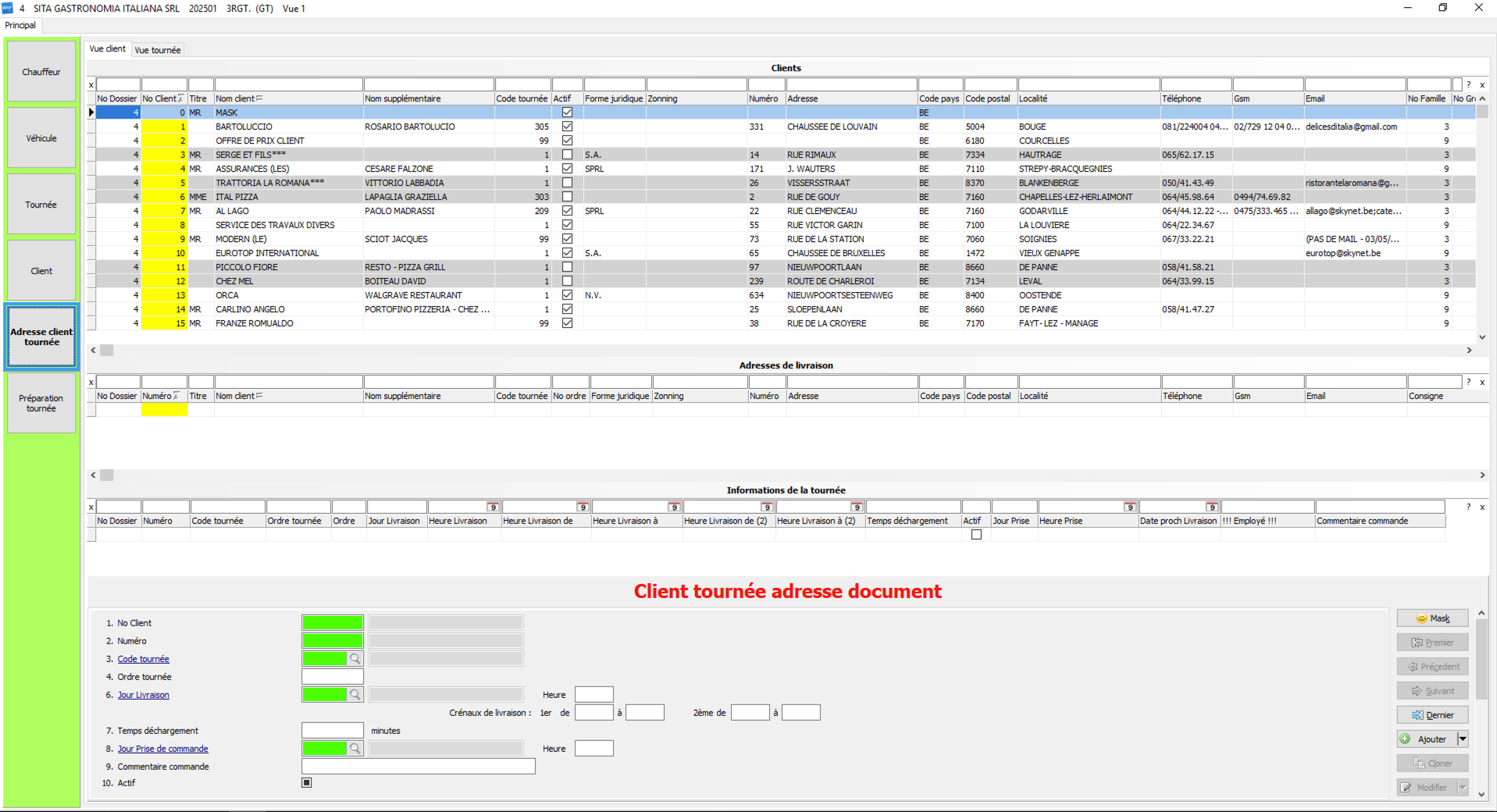Viewport: 1497px width, 812px height.
Task: Click Adresses de livraison horizontal scroll right arrow
Action: click(1482, 475)
